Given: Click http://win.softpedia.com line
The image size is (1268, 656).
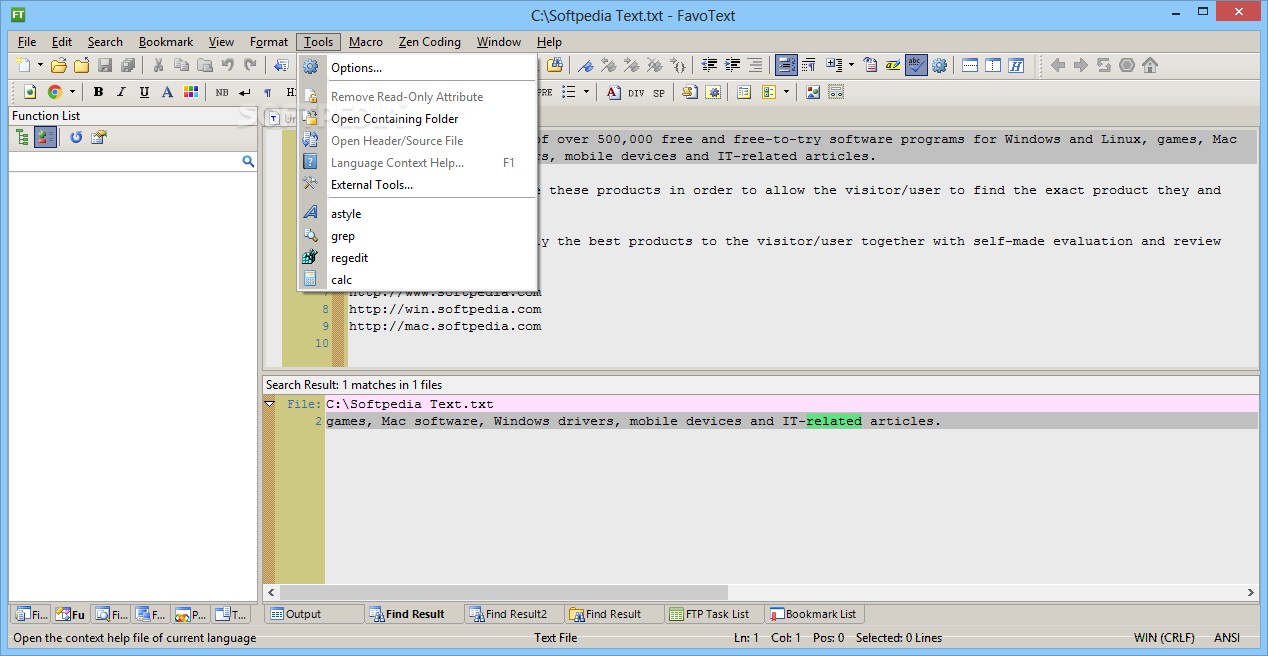Looking at the screenshot, I should pos(445,309).
